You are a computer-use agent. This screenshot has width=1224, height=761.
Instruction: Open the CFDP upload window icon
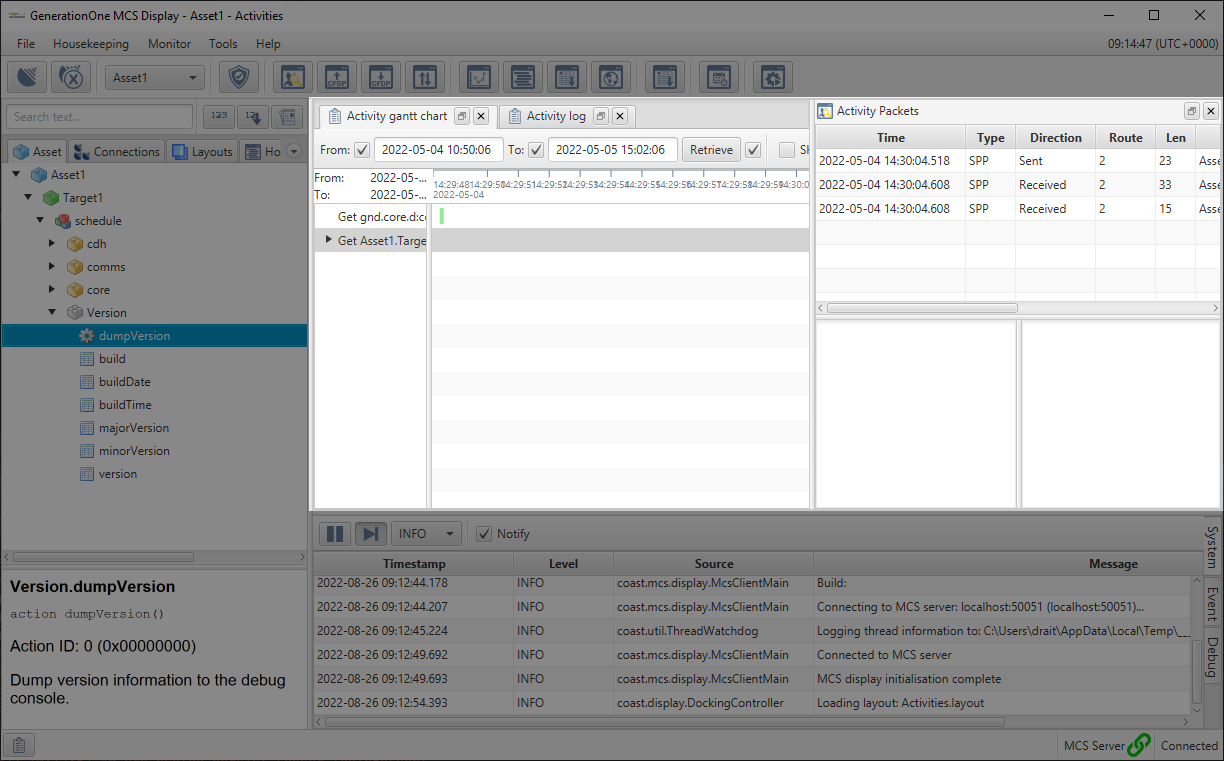coord(337,77)
